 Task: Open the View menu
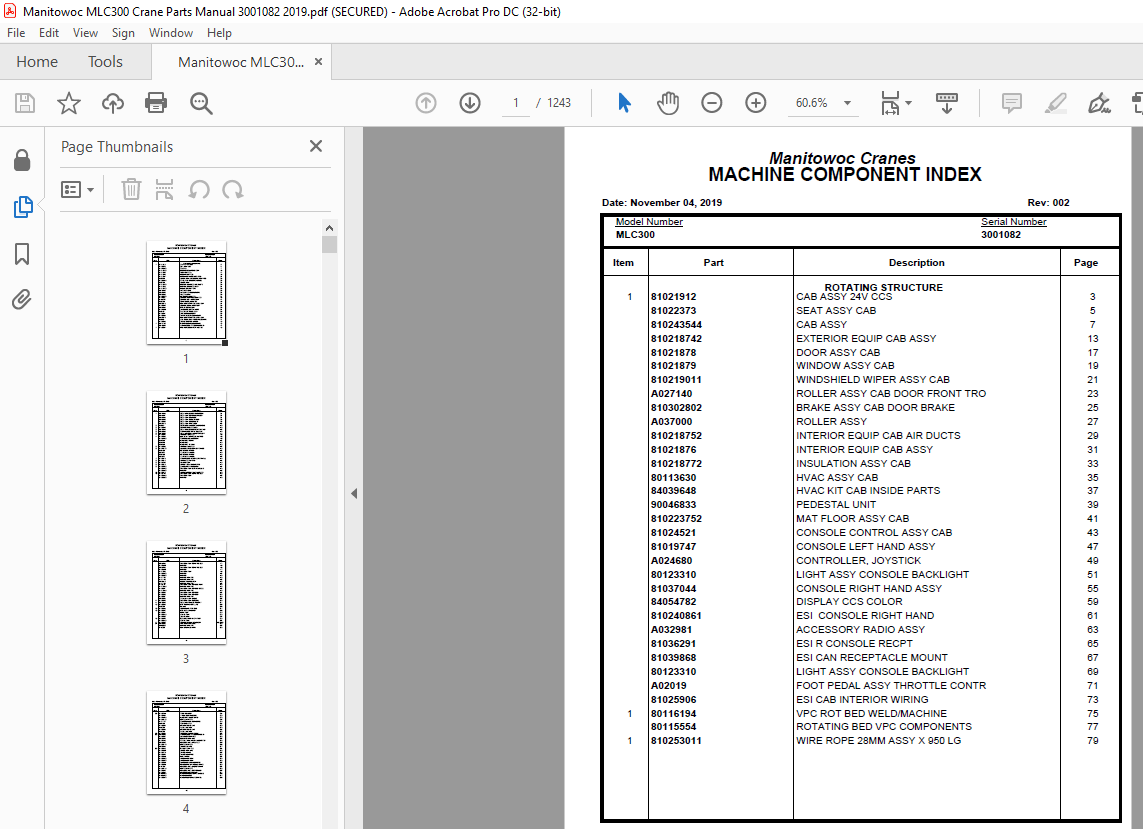(85, 33)
